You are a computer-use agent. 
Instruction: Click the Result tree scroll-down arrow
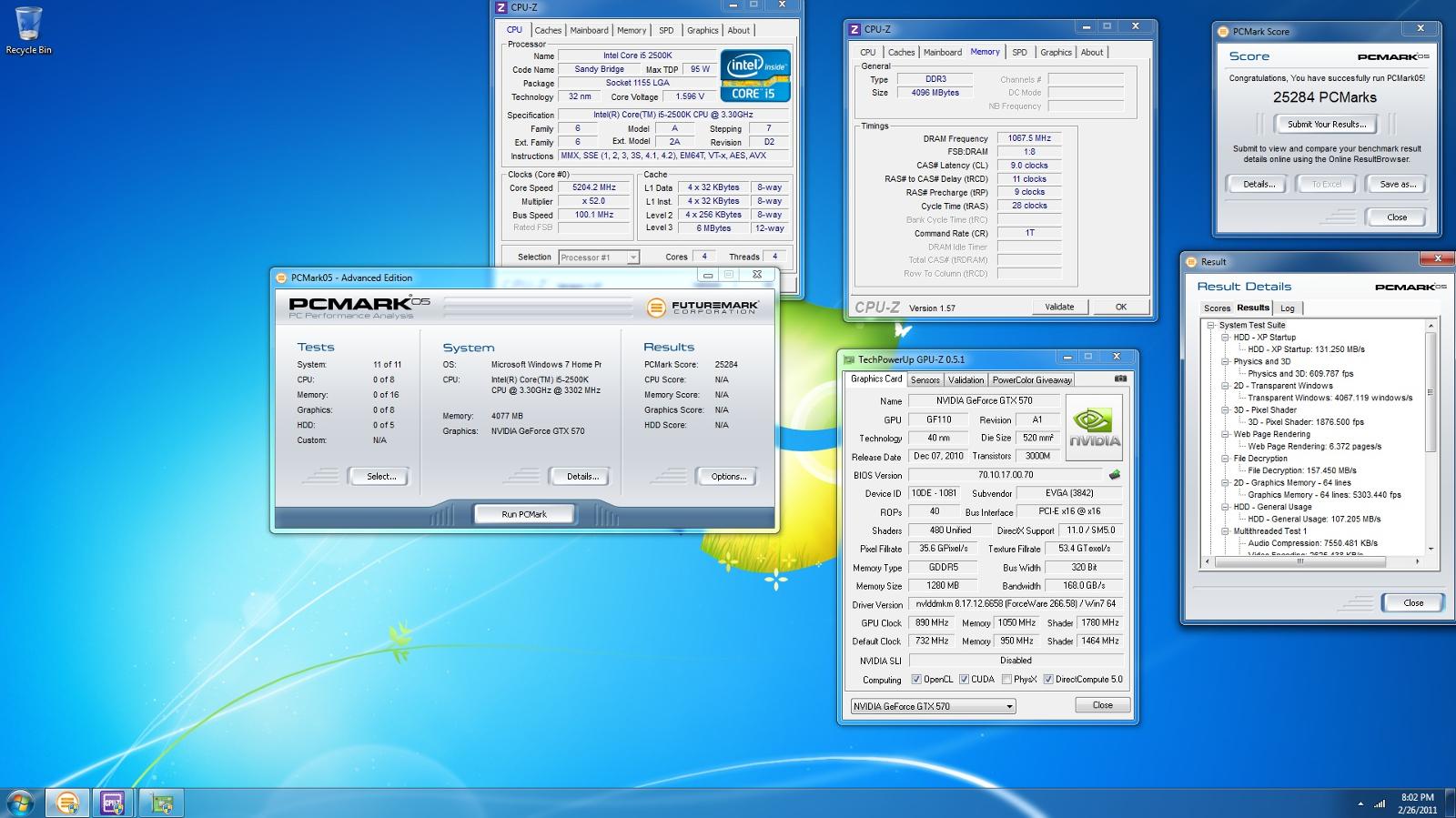[x=1431, y=550]
